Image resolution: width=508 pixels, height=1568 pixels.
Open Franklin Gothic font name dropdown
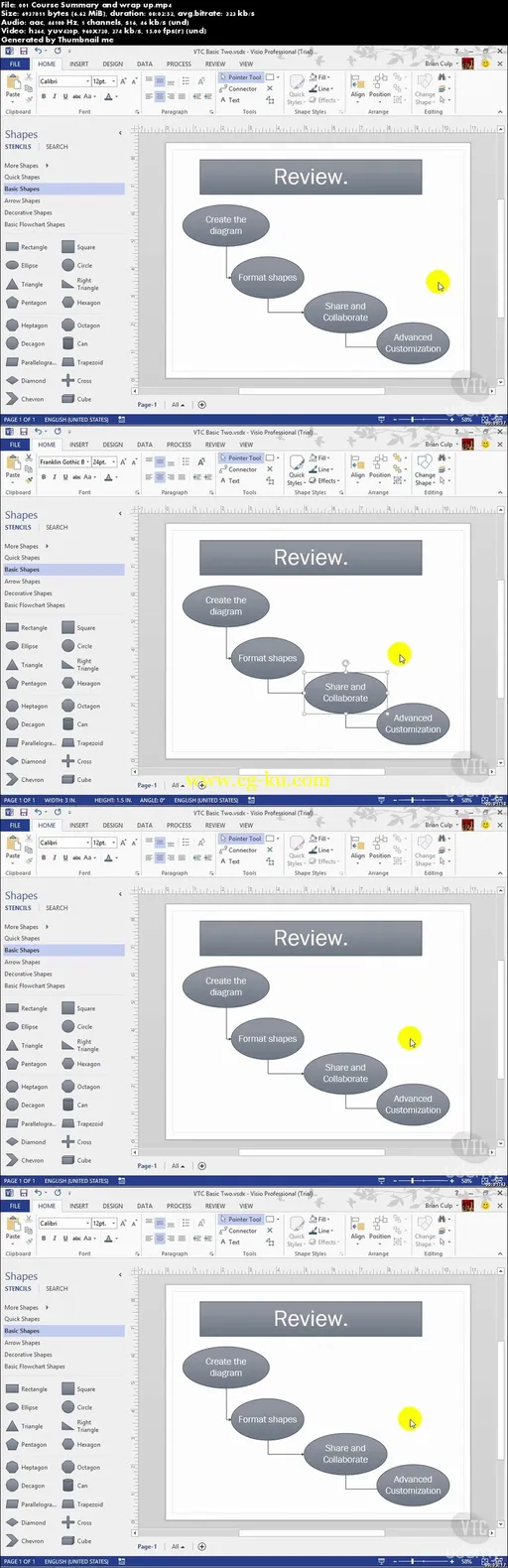click(88, 462)
